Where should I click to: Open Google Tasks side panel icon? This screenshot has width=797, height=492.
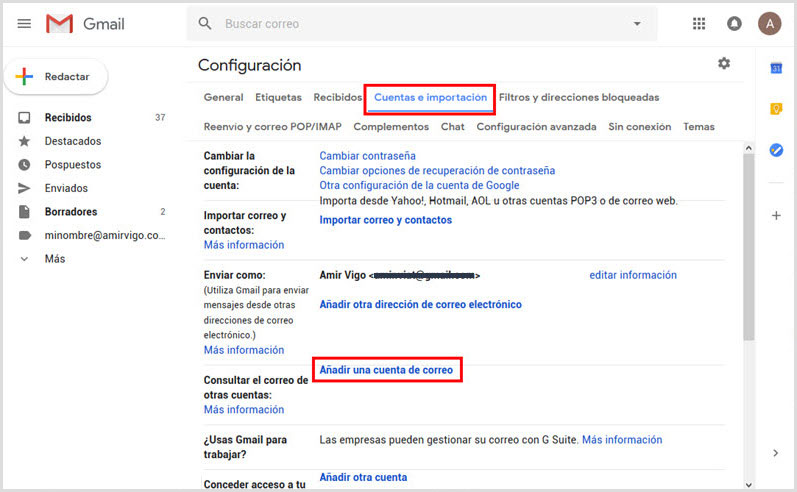pos(776,150)
